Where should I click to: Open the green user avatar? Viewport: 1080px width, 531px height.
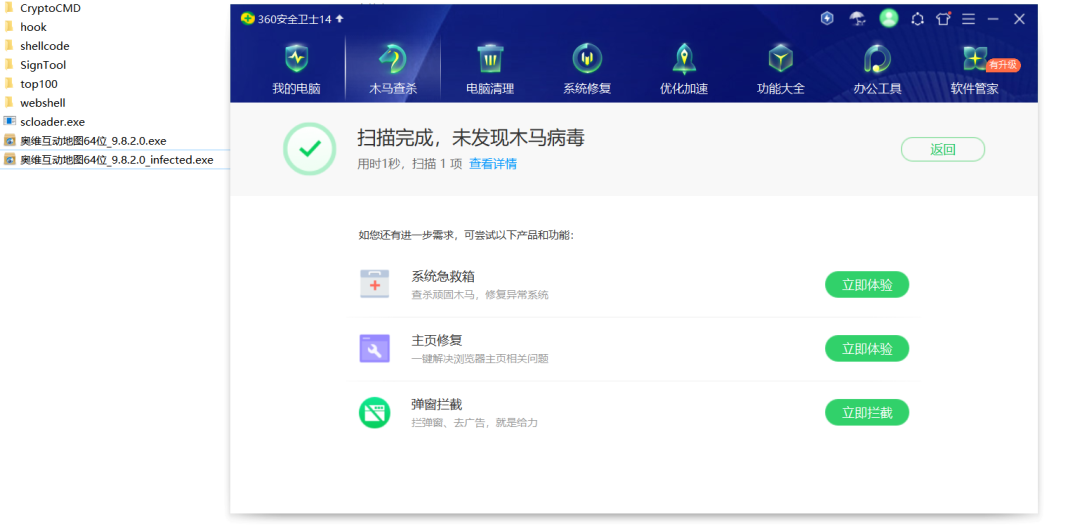(889, 19)
